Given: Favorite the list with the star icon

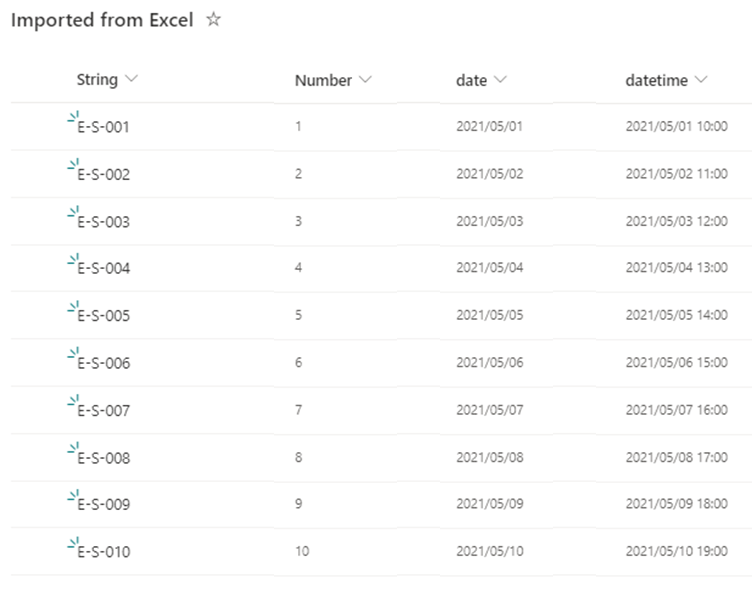Looking at the screenshot, I should click(212, 21).
